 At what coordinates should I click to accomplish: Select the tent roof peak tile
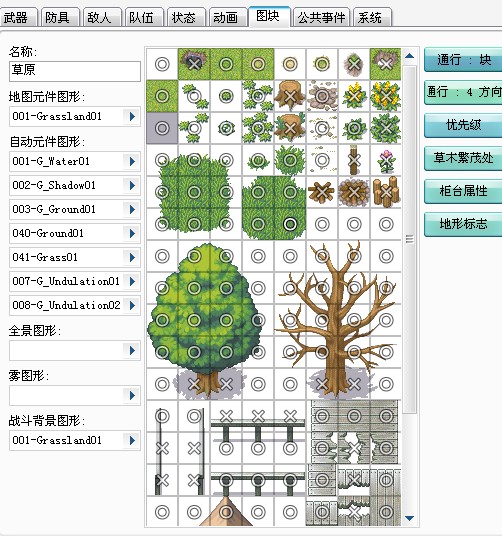[x=226, y=512]
